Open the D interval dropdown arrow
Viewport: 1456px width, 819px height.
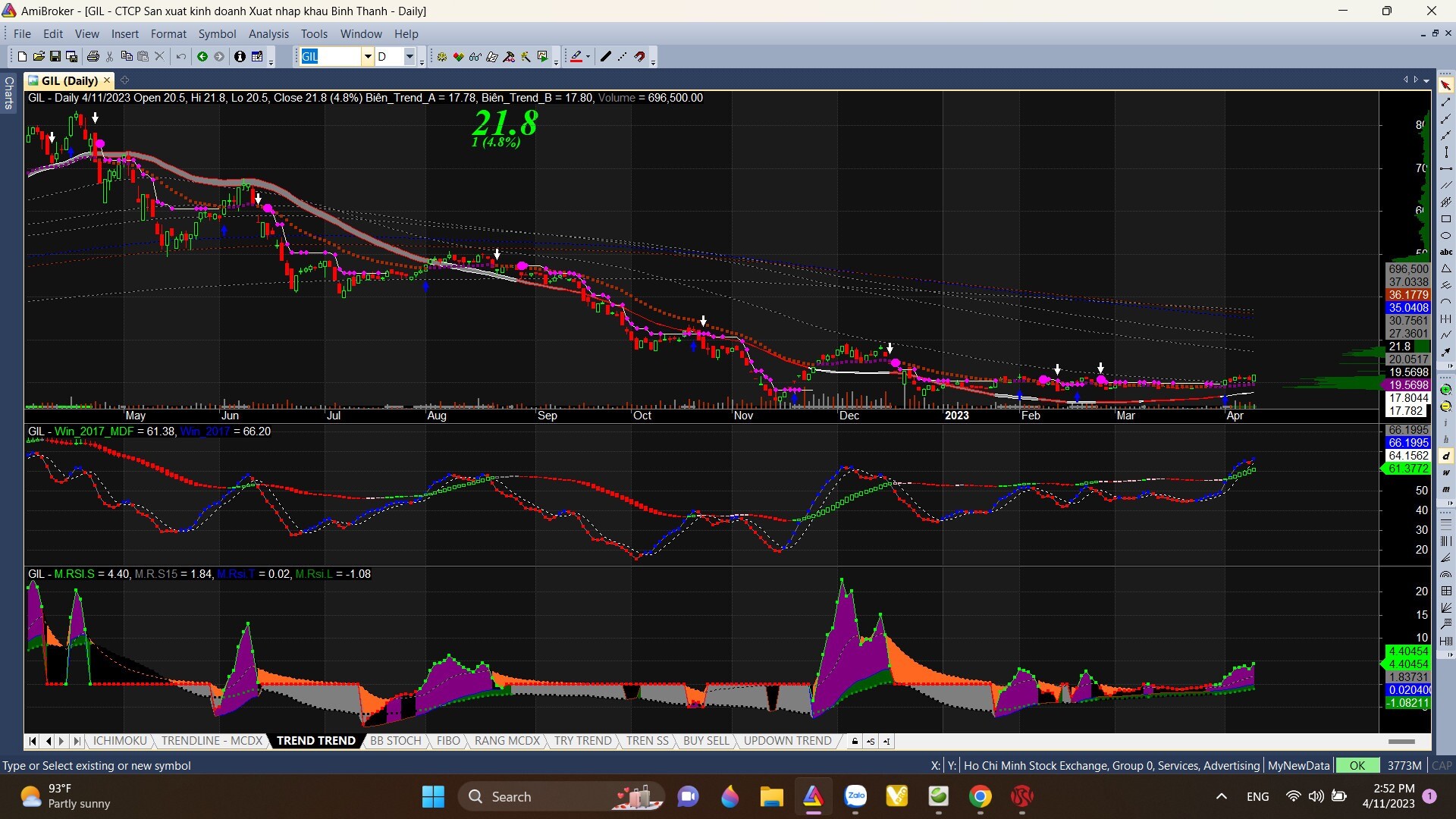pos(409,56)
